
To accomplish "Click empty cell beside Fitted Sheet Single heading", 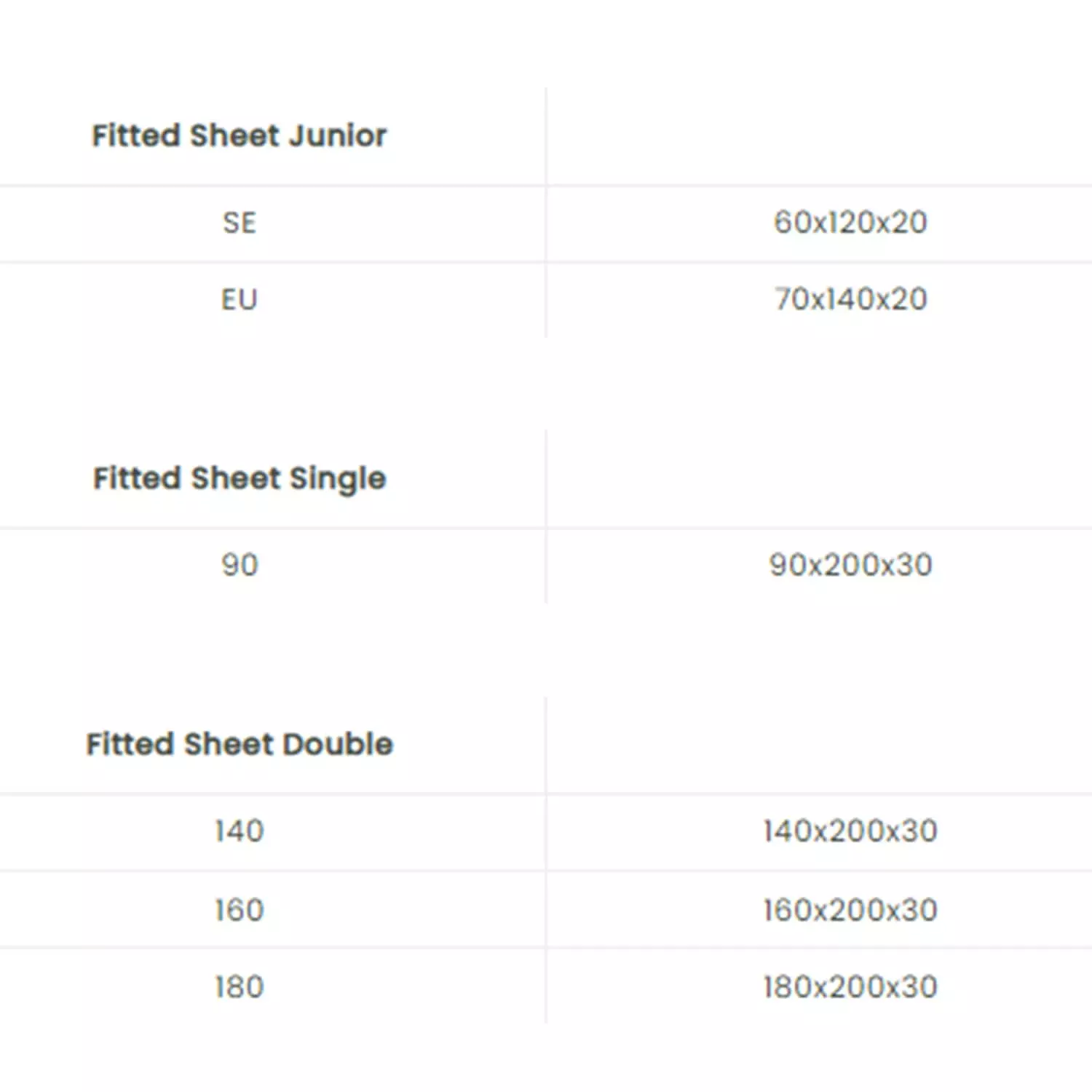I will pyautogui.click(x=819, y=478).
